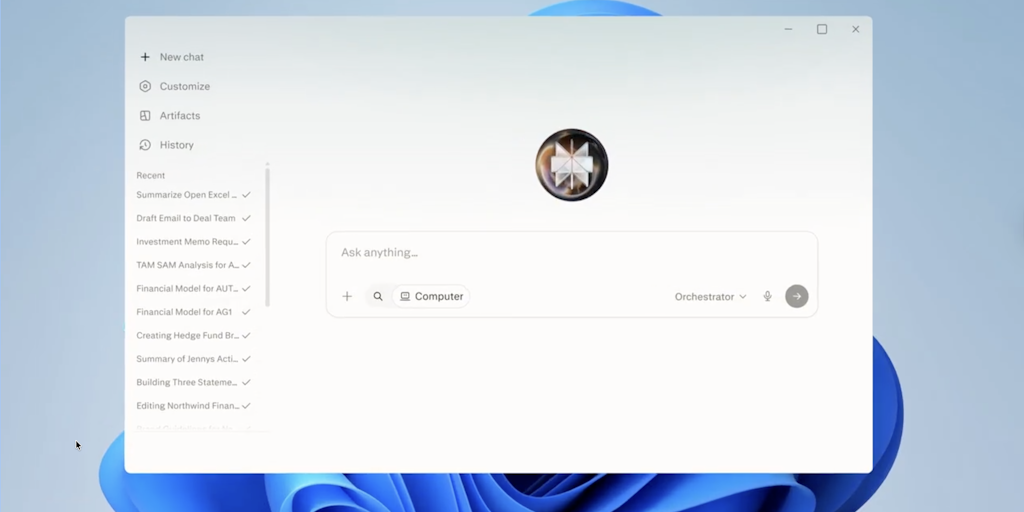Open recent chat Financial Model for AUT...
This screenshot has width=1024, height=512.
[187, 289]
